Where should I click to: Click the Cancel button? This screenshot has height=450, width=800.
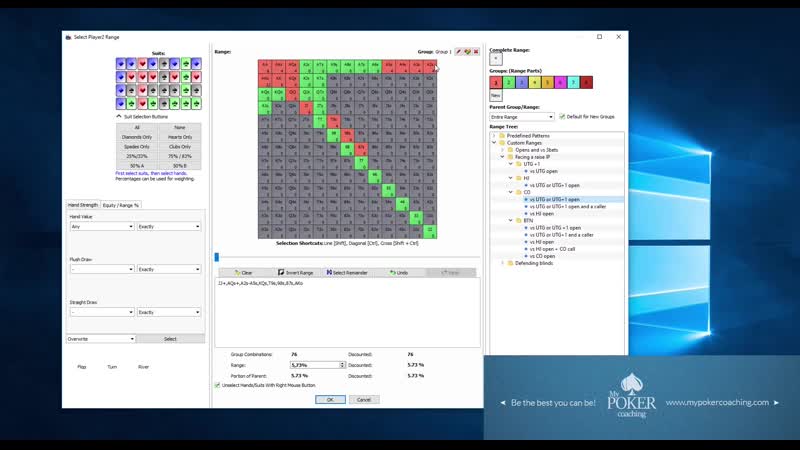point(364,399)
